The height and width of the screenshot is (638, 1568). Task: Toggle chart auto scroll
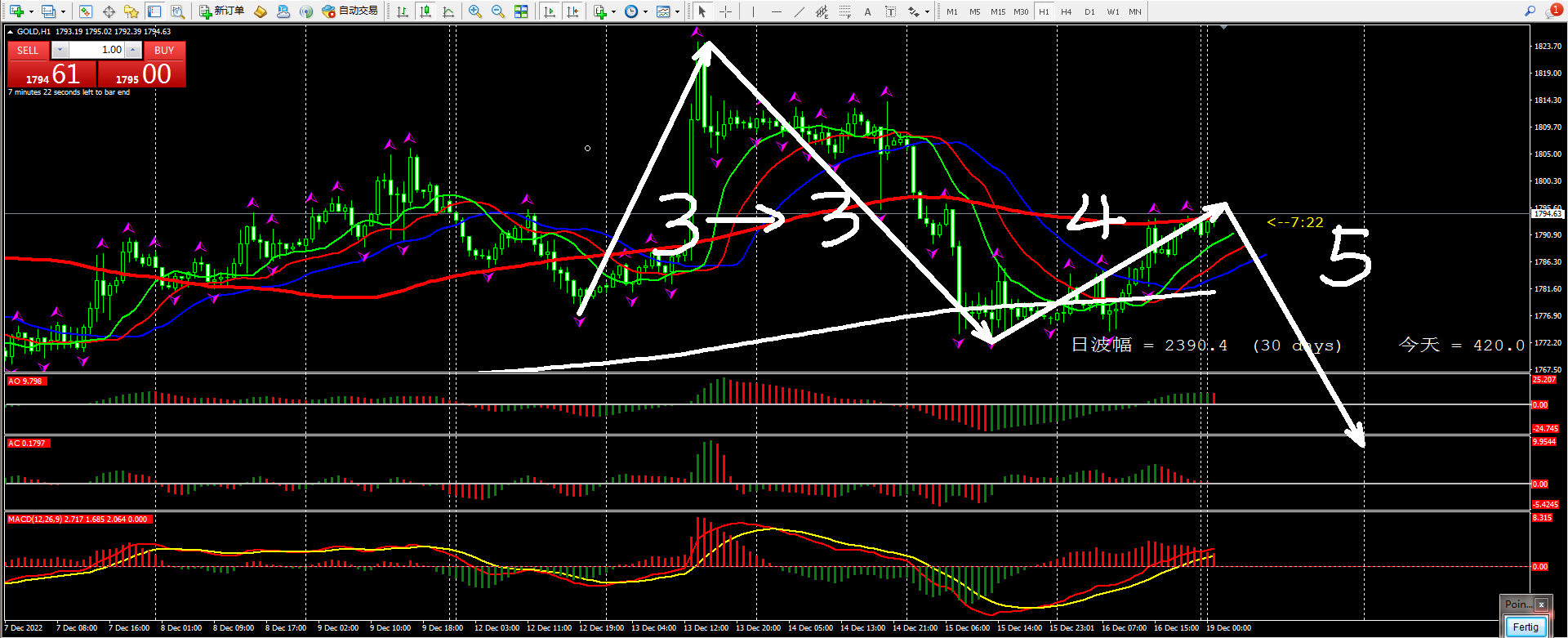click(x=550, y=11)
